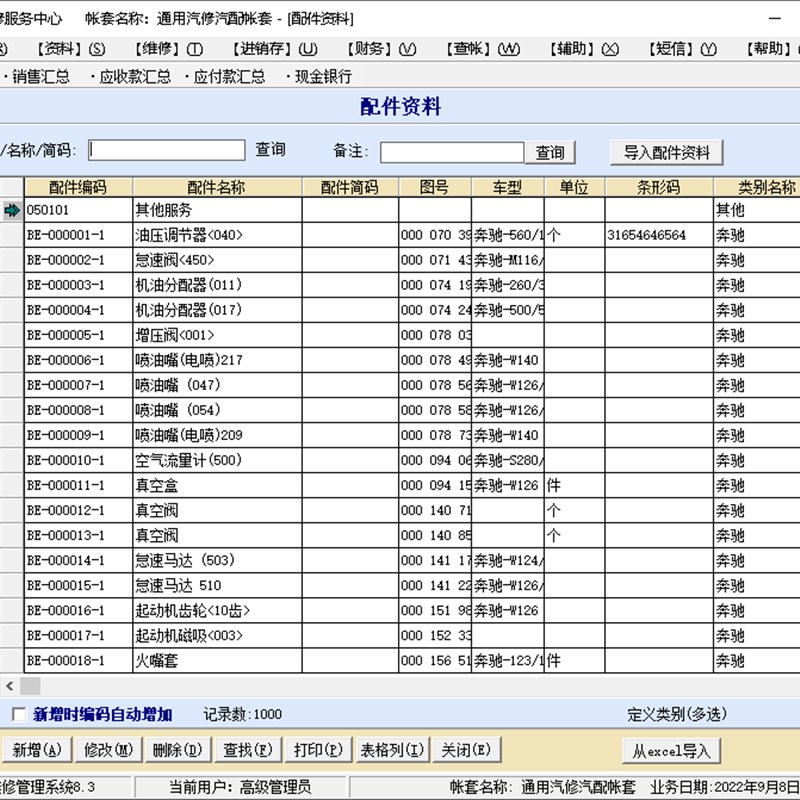Click 从excel导入 button

pyautogui.click(x=671, y=751)
